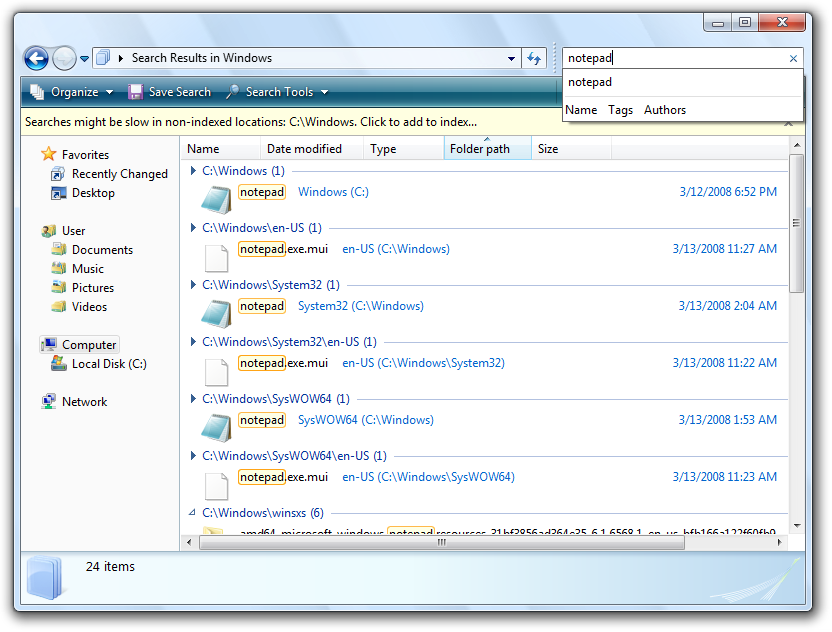
Task: Click the Save Search floppy icon
Action: (x=135, y=92)
